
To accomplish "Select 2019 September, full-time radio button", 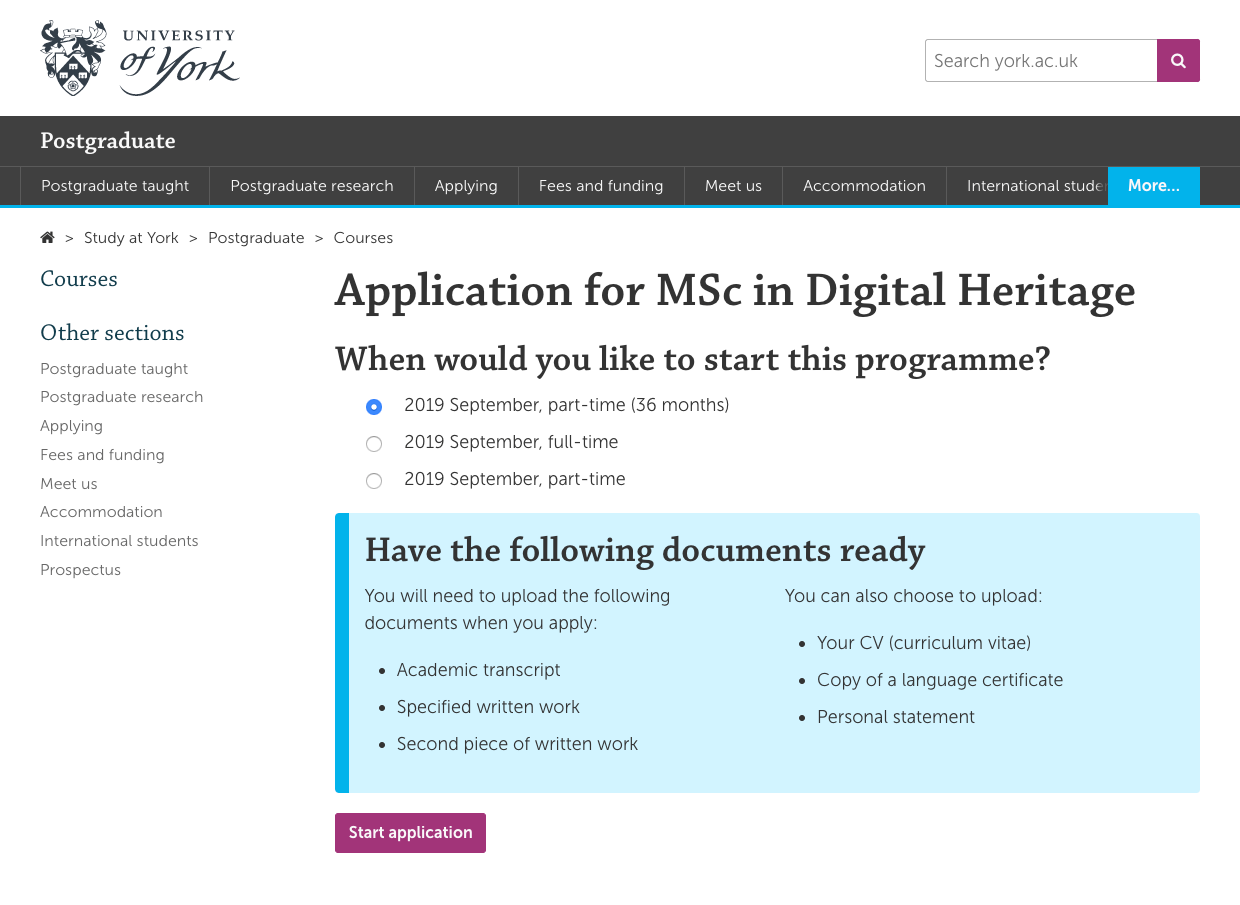I will coord(374,443).
